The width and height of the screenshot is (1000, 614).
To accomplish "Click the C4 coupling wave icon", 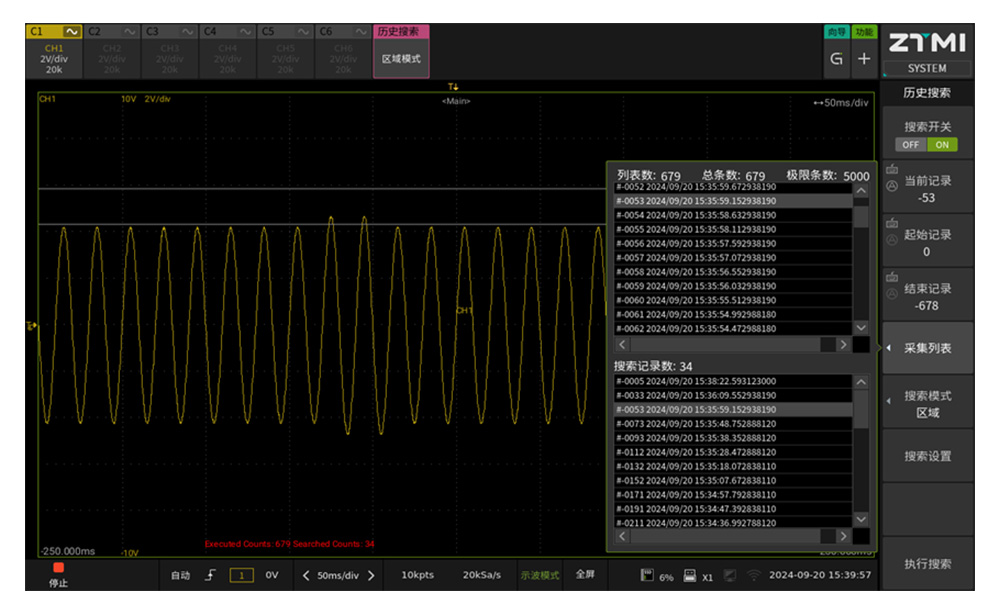I will coord(246,31).
